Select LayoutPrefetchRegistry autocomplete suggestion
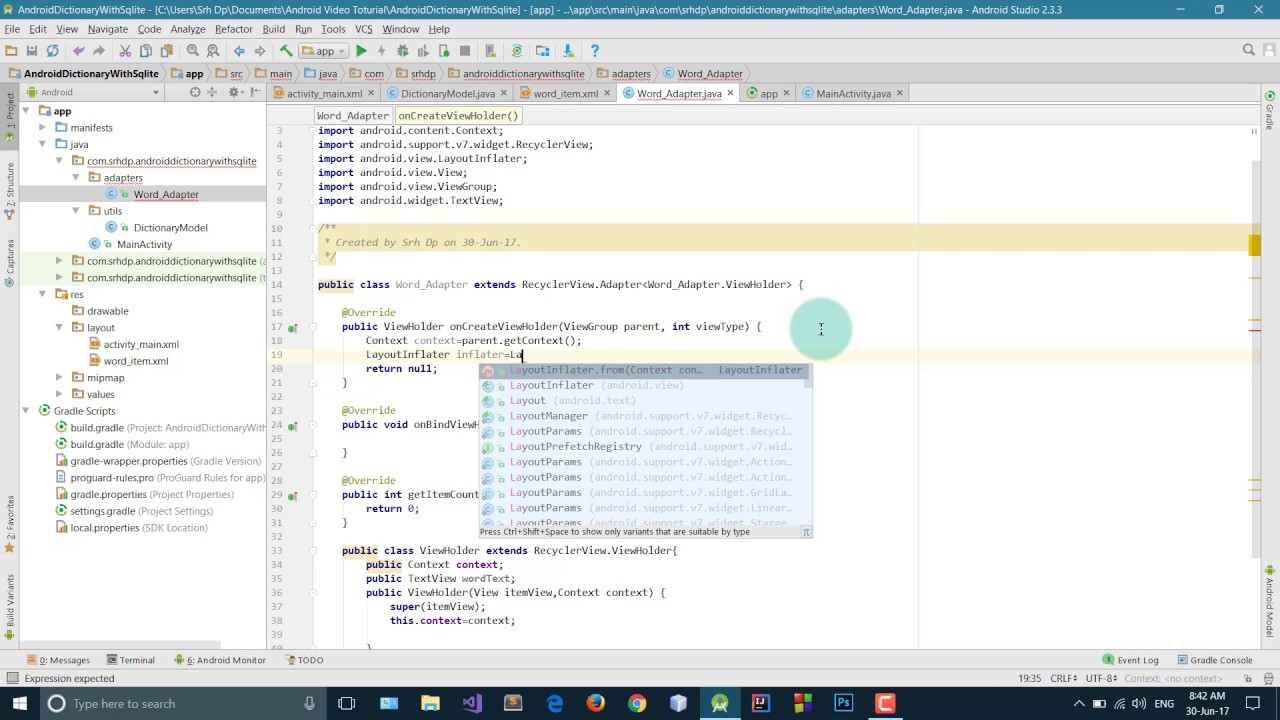This screenshot has height=720, width=1280. (x=645, y=447)
